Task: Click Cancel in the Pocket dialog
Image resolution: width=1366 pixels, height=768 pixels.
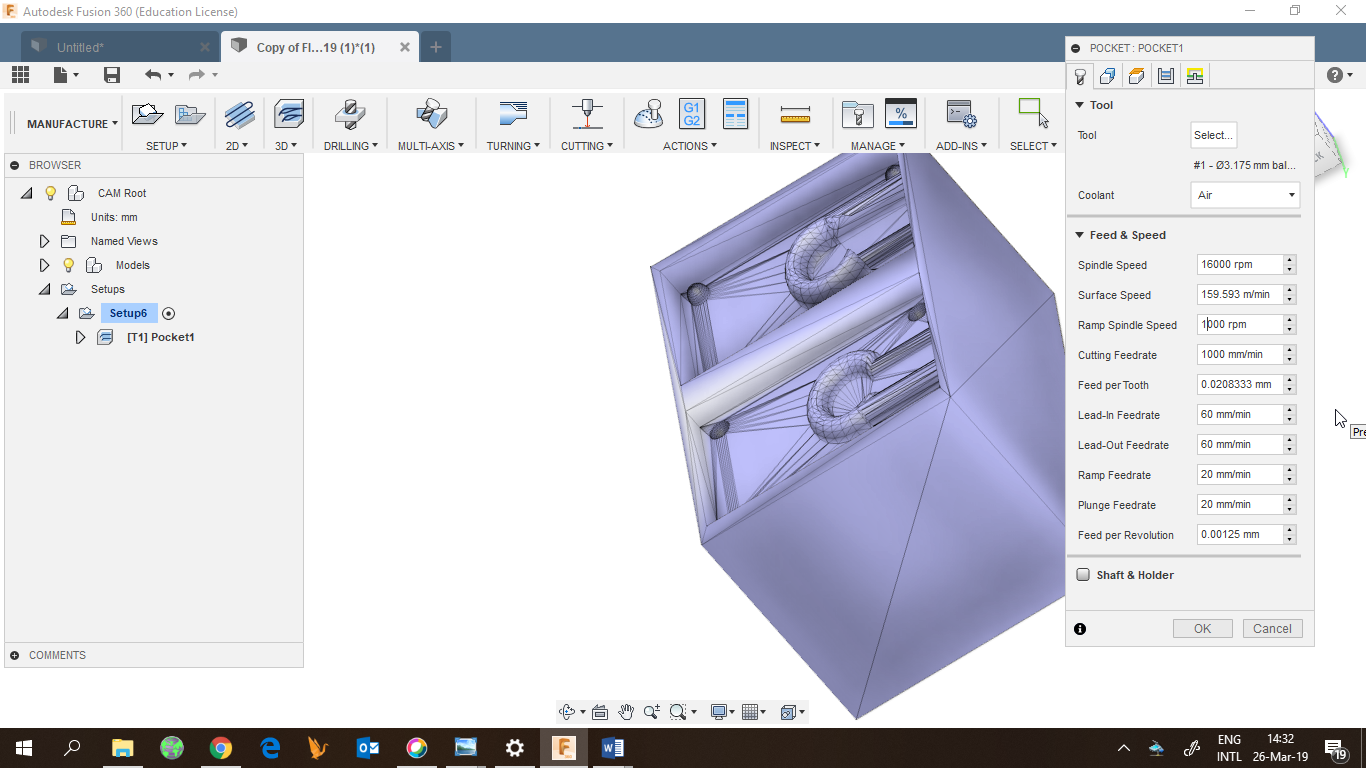Action: [x=1272, y=629]
